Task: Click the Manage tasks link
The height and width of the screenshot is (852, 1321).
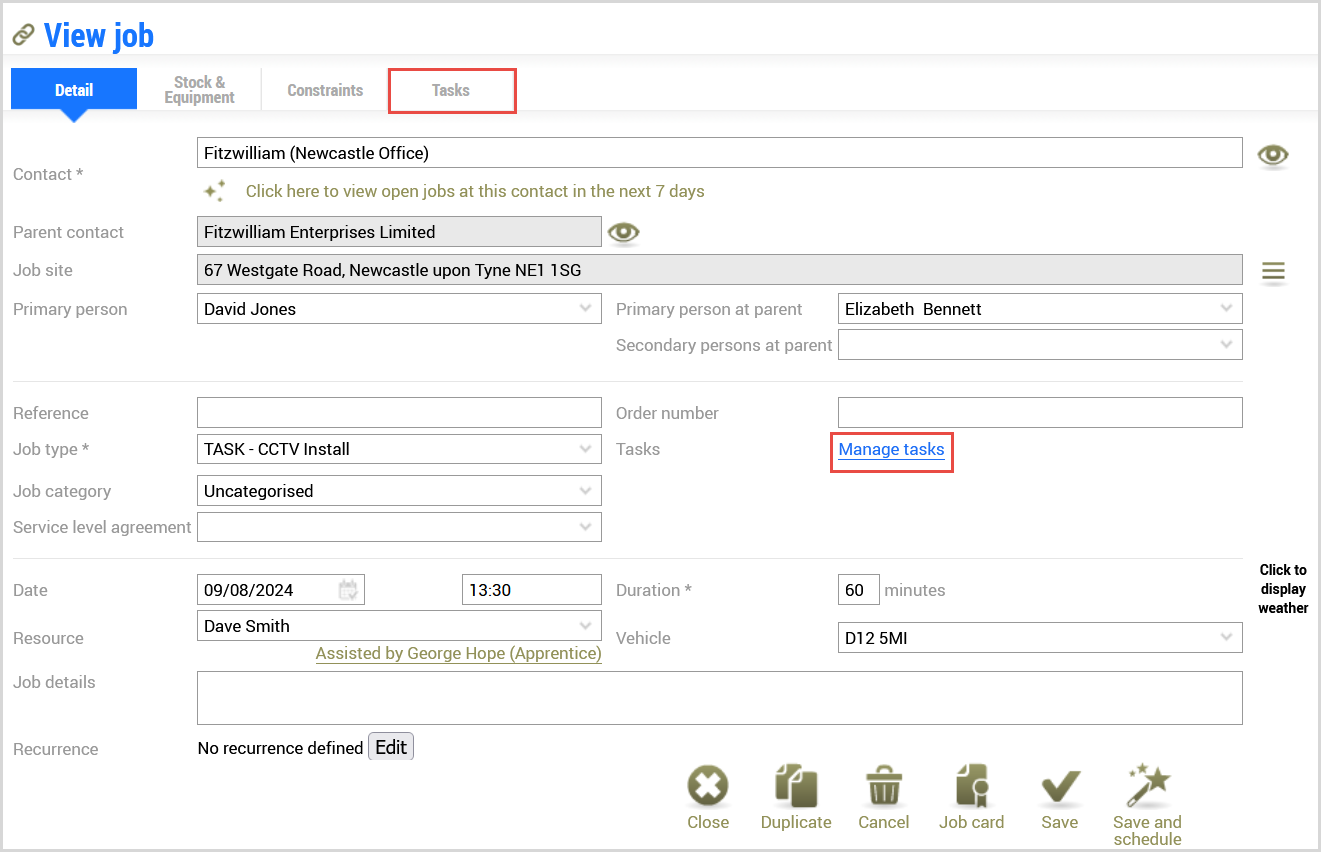Action: [891, 450]
